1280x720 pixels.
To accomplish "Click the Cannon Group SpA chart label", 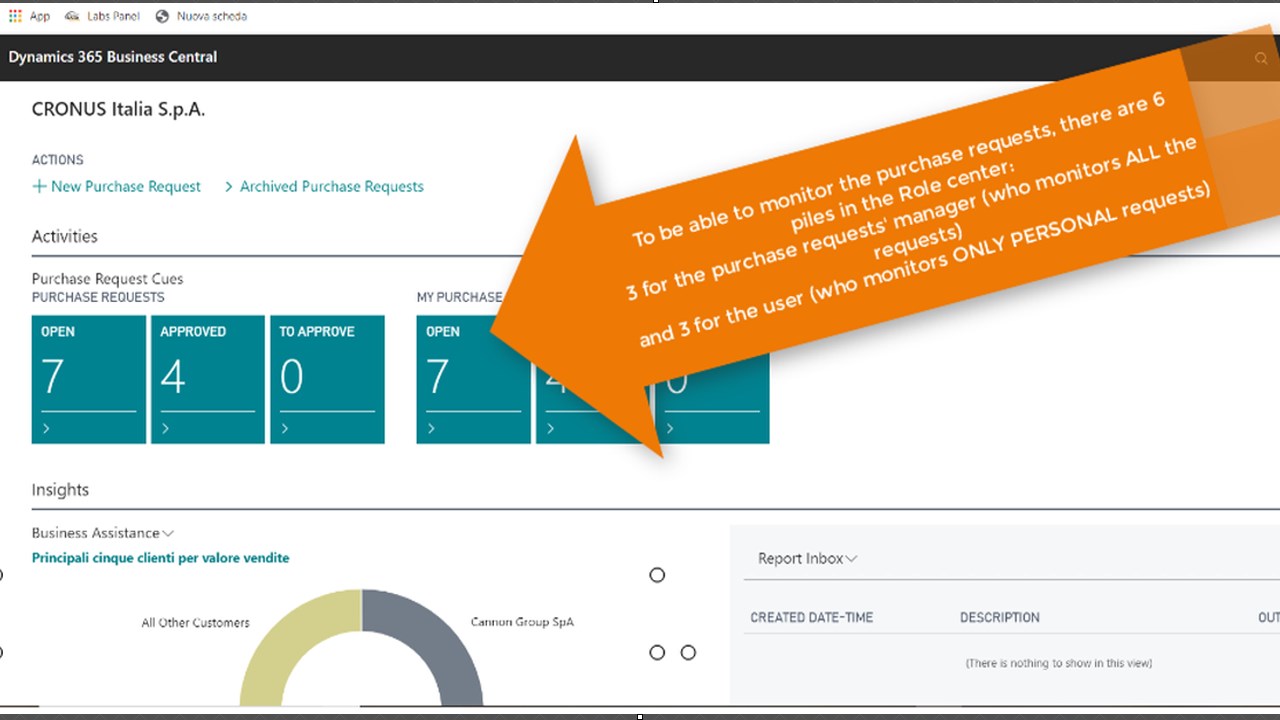I will (522, 622).
